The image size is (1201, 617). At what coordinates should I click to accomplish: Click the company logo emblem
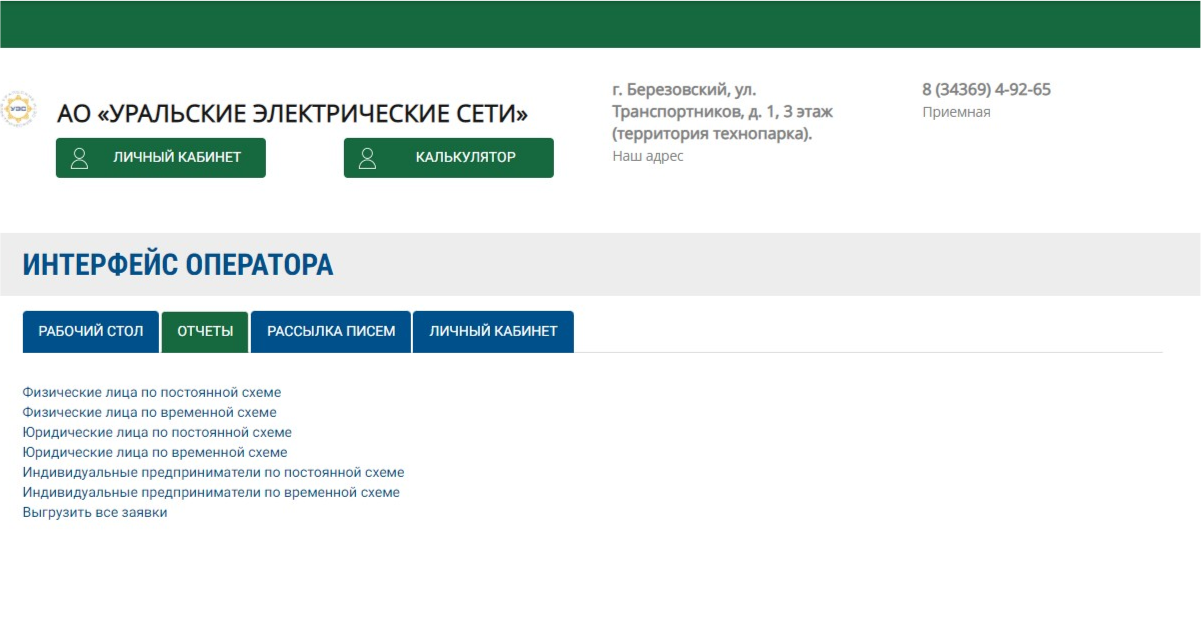click(18, 109)
